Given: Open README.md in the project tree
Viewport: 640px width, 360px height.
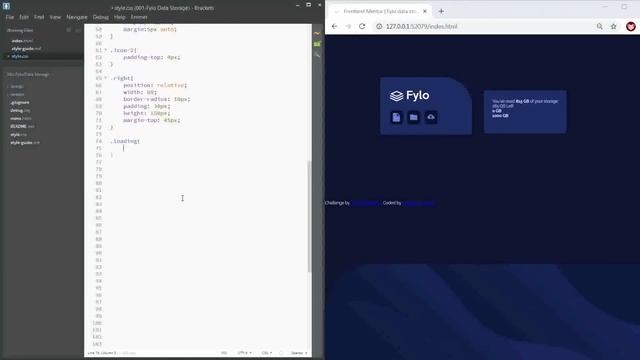Looking at the screenshot, I should (x=22, y=127).
